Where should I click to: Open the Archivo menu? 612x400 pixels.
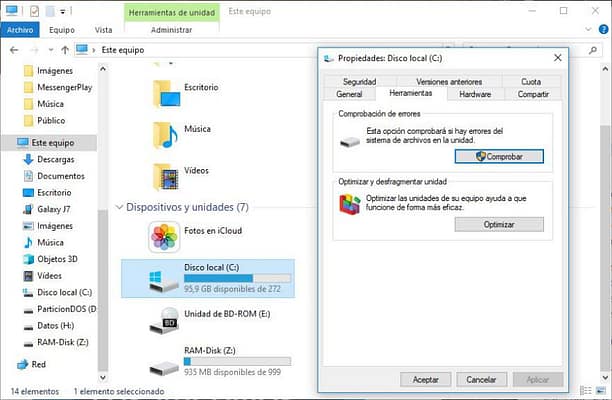pyautogui.click(x=20, y=30)
